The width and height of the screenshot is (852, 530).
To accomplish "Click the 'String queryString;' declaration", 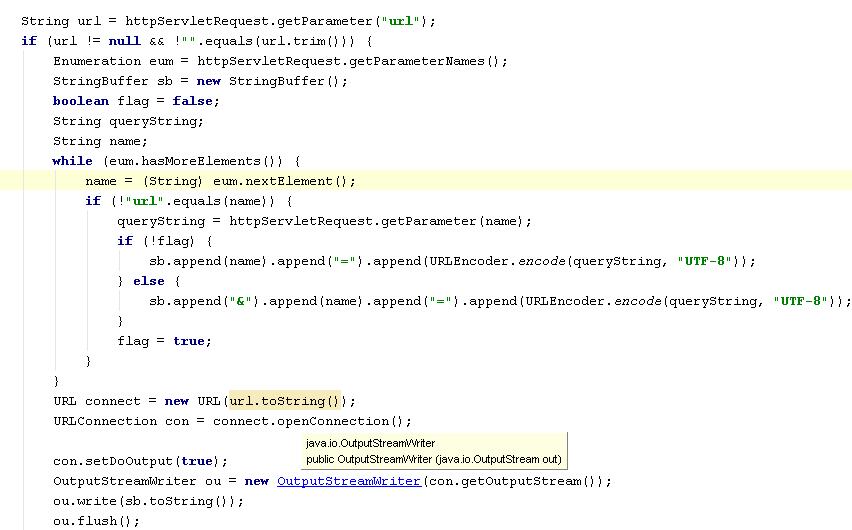I will 128,121.
